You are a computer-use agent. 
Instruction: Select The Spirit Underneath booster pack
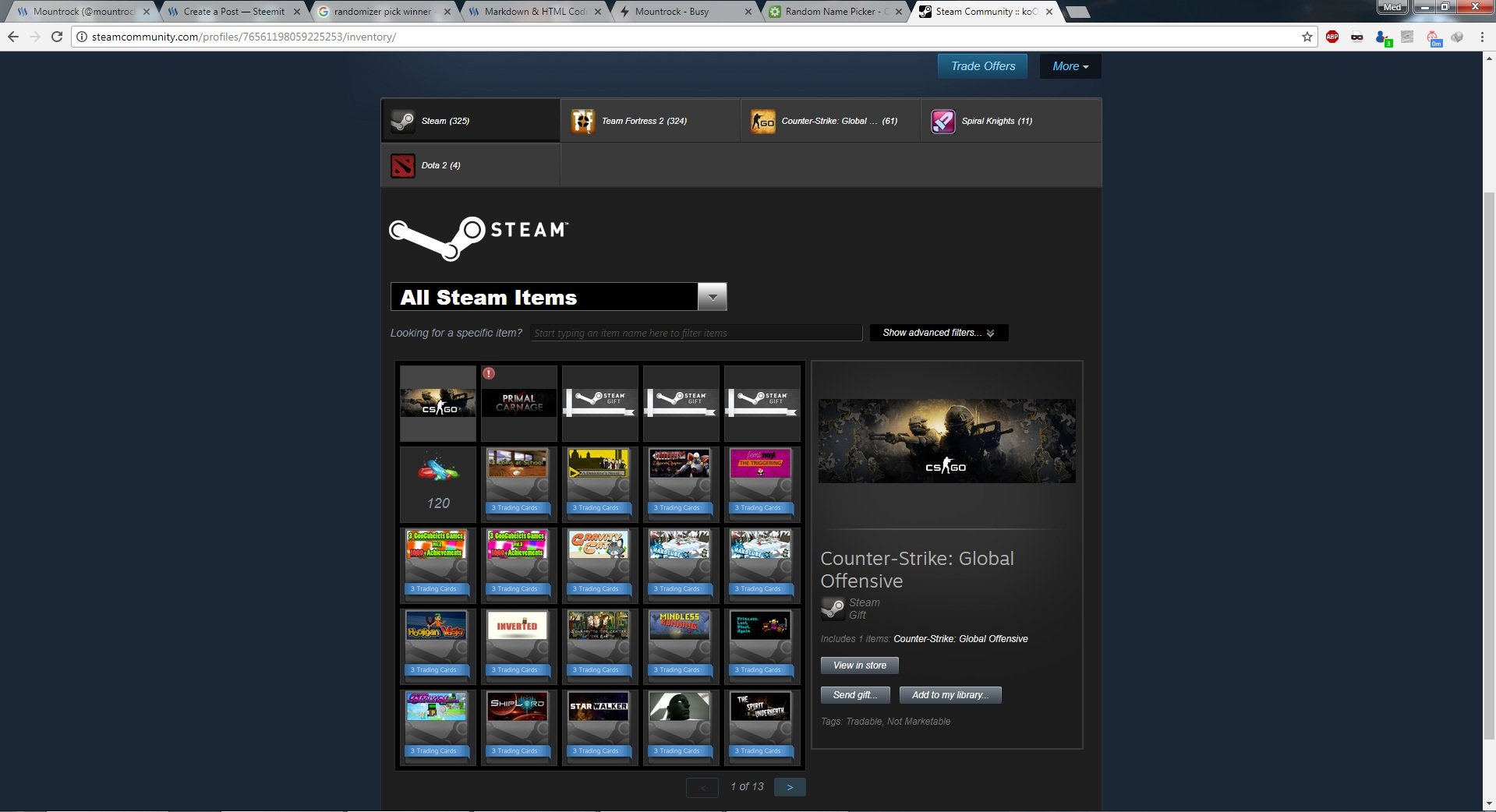(762, 728)
